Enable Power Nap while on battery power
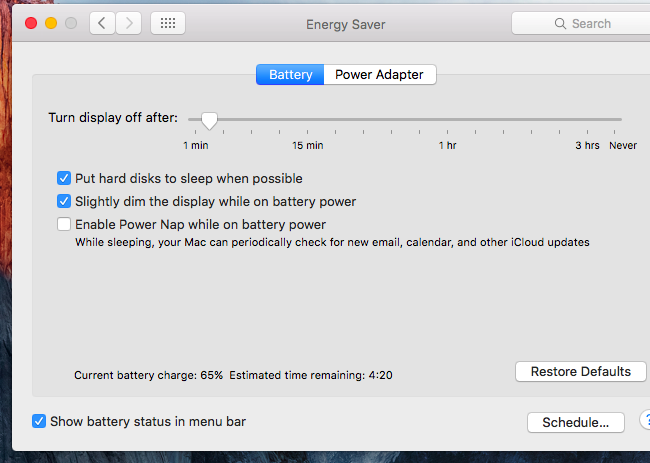 (64, 224)
